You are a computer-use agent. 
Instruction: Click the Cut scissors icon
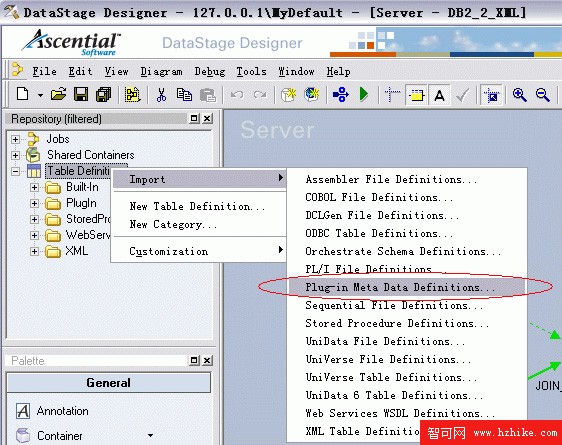[x=161, y=95]
